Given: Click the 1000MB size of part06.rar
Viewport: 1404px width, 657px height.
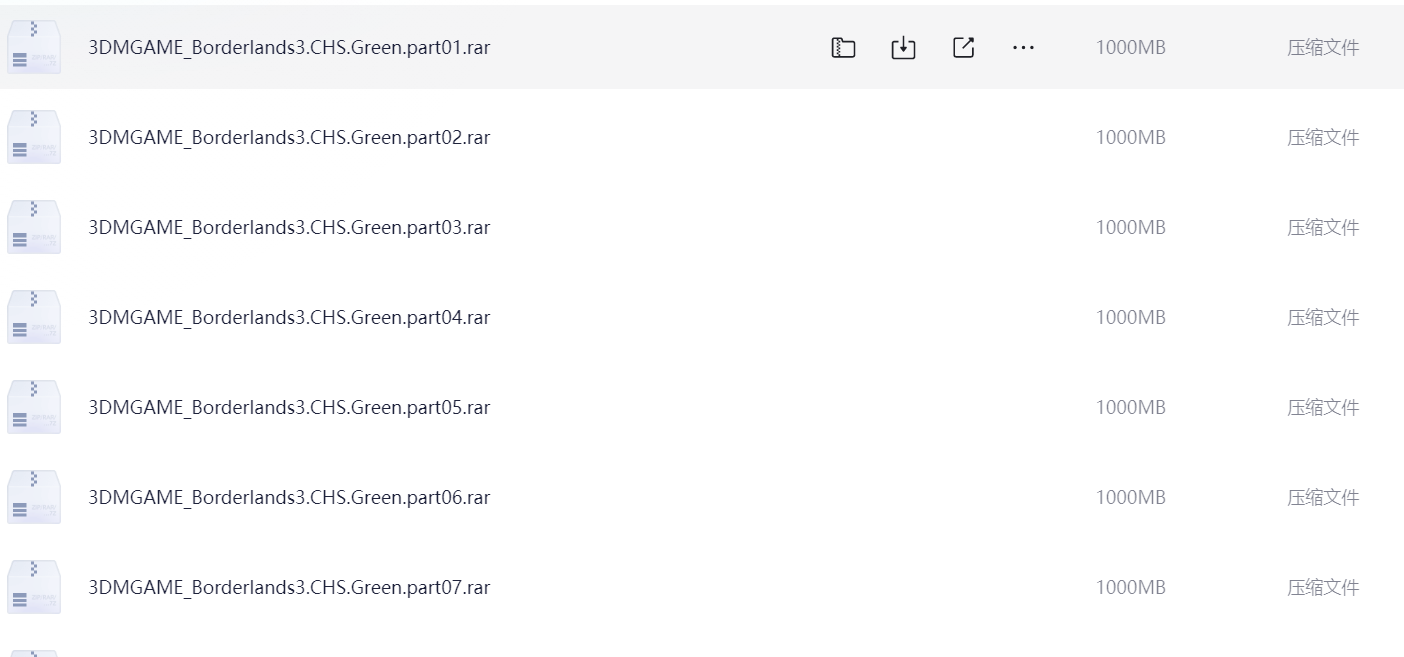Looking at the screenshot, I should point(1130,498).
